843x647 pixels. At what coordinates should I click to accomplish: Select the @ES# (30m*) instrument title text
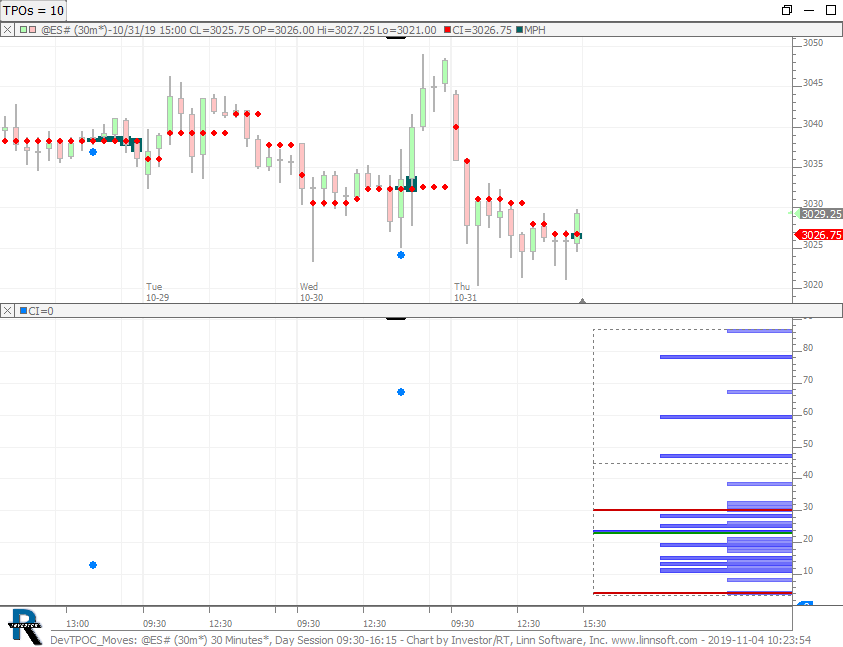coord(75,30)
